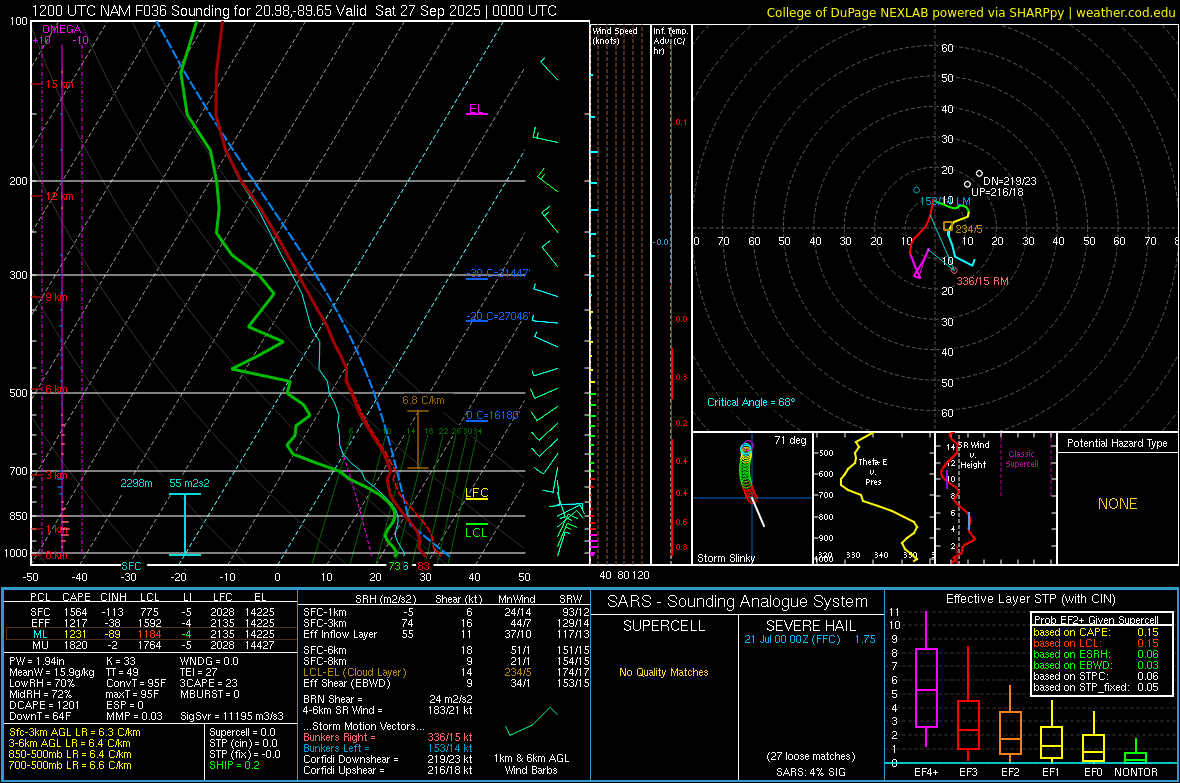Select the 'DN=219/23' hodograph label
1180x783 pixels.
tap(1010, 181)
